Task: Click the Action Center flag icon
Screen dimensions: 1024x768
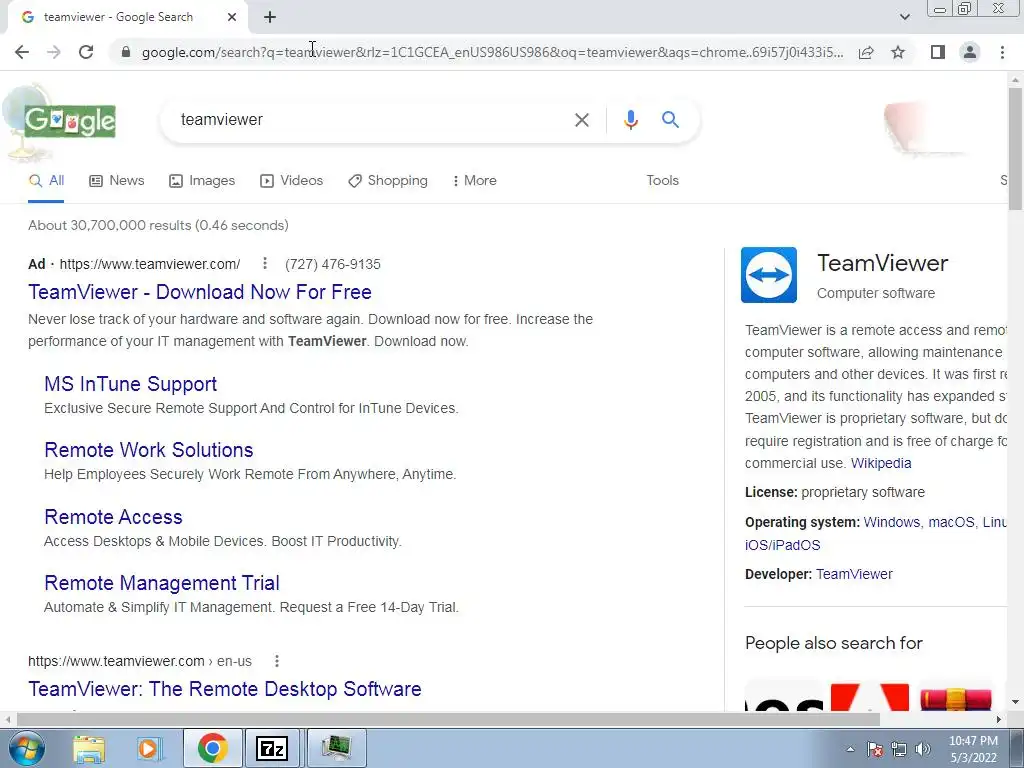Action: tap(874, 750)
